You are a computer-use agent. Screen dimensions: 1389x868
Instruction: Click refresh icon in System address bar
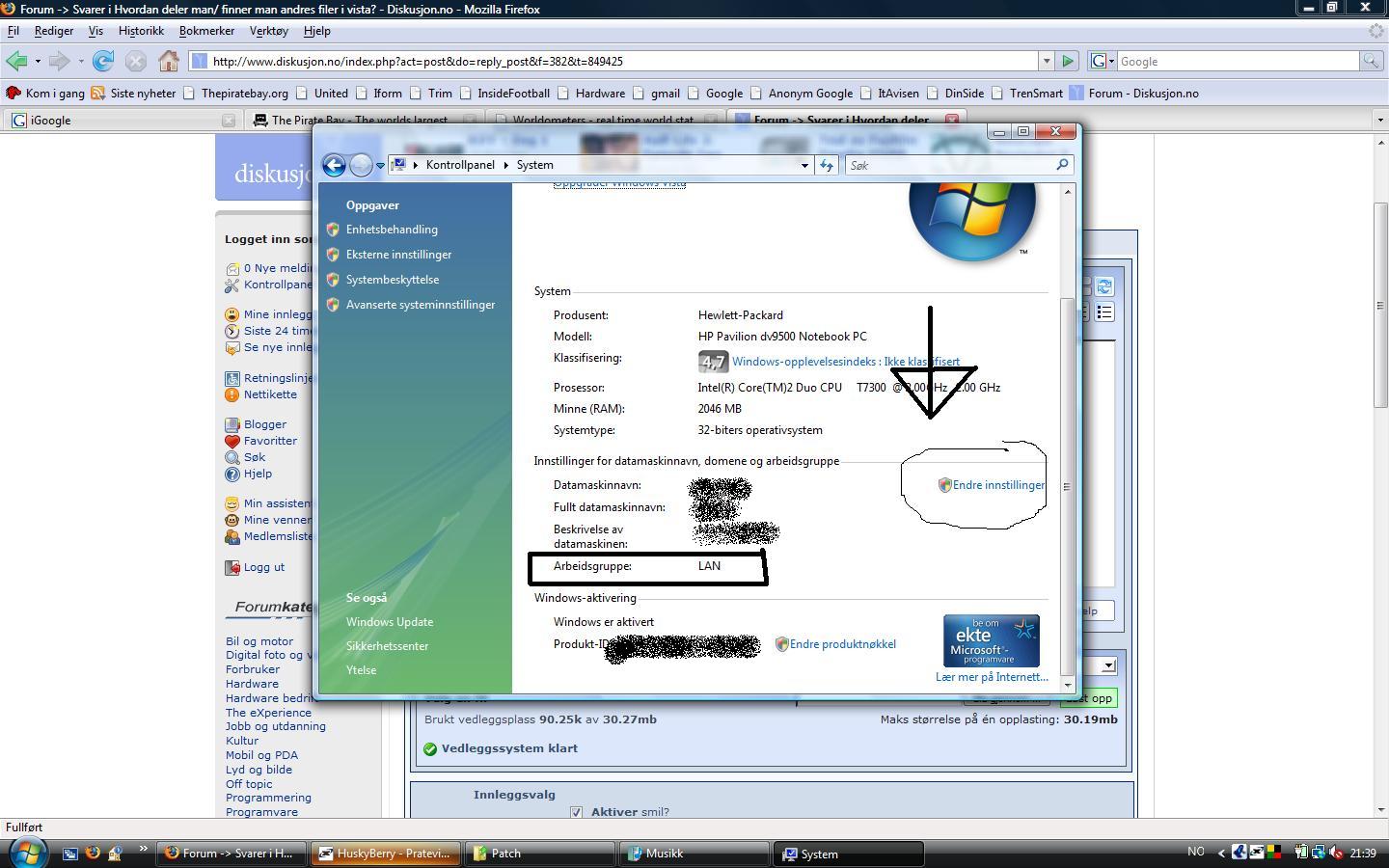826,165
